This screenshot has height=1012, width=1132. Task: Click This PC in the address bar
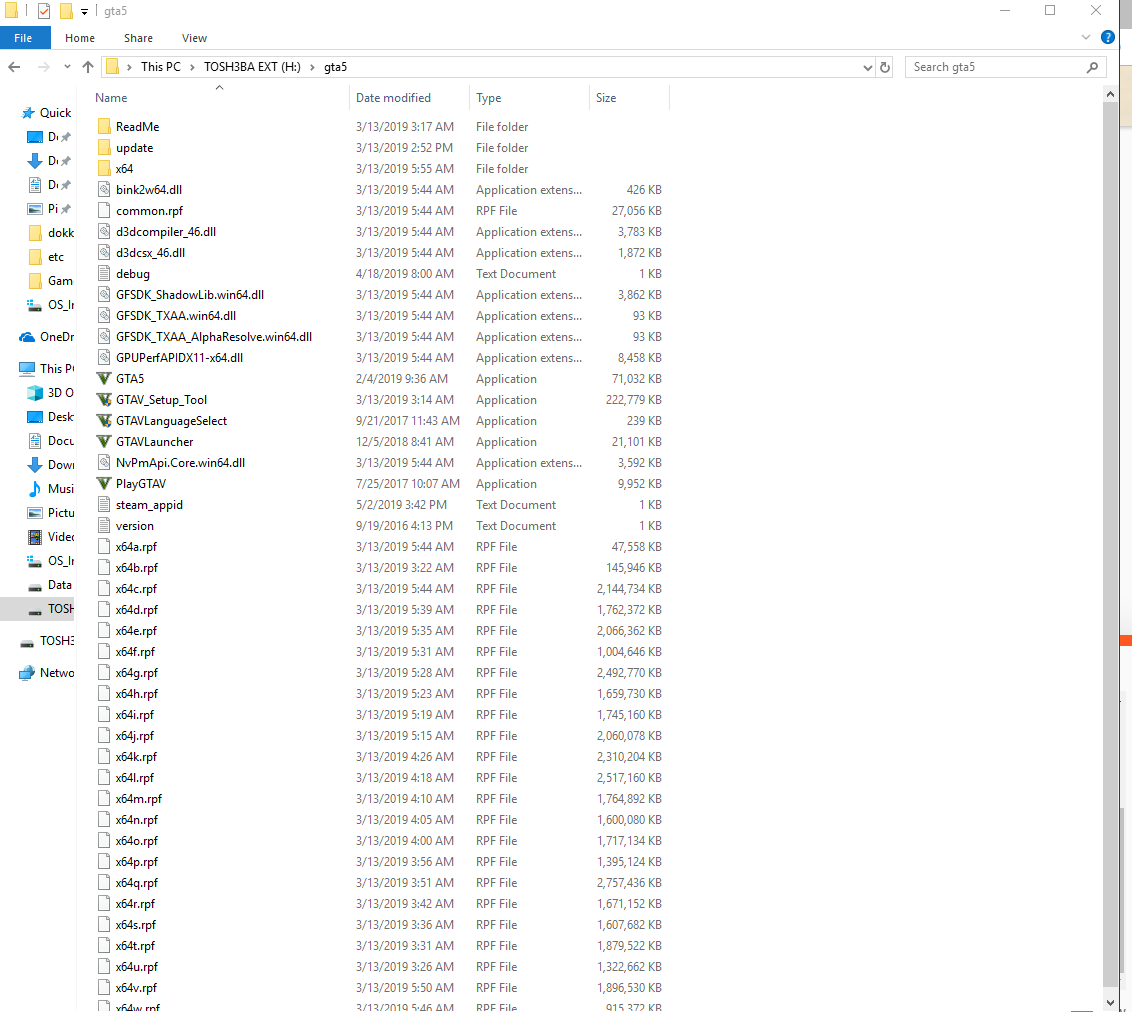(161, 67)
